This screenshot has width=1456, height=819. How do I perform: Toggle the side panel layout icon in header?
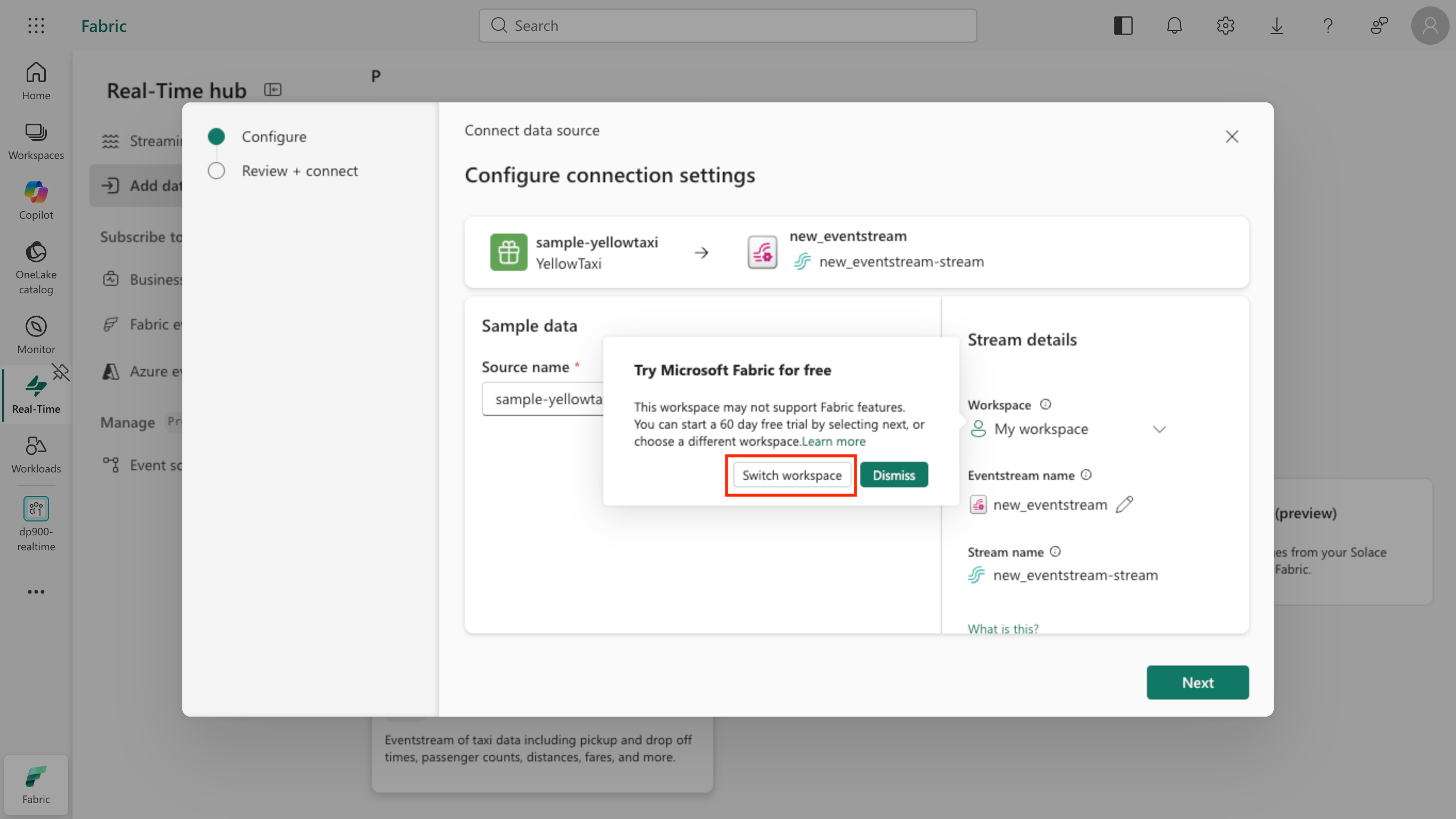(x=1123, y=26)
